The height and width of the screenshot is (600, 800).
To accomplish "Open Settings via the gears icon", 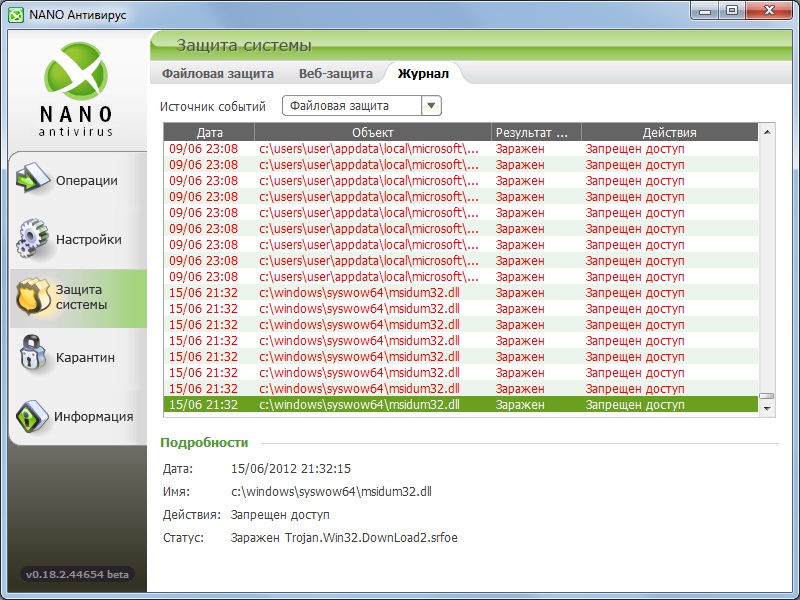I will 32,240.
